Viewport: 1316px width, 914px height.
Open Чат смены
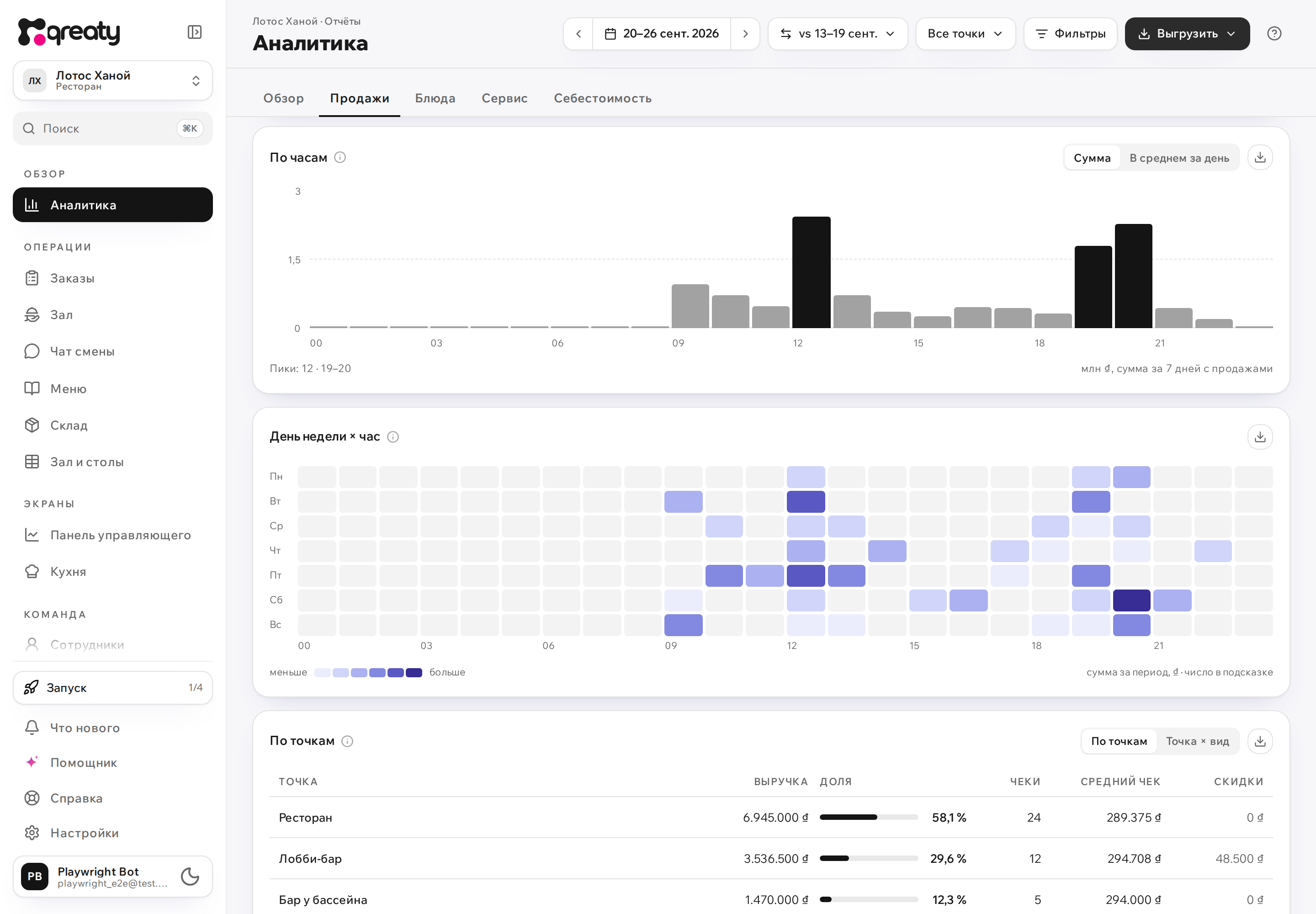(x=113, y=351)
